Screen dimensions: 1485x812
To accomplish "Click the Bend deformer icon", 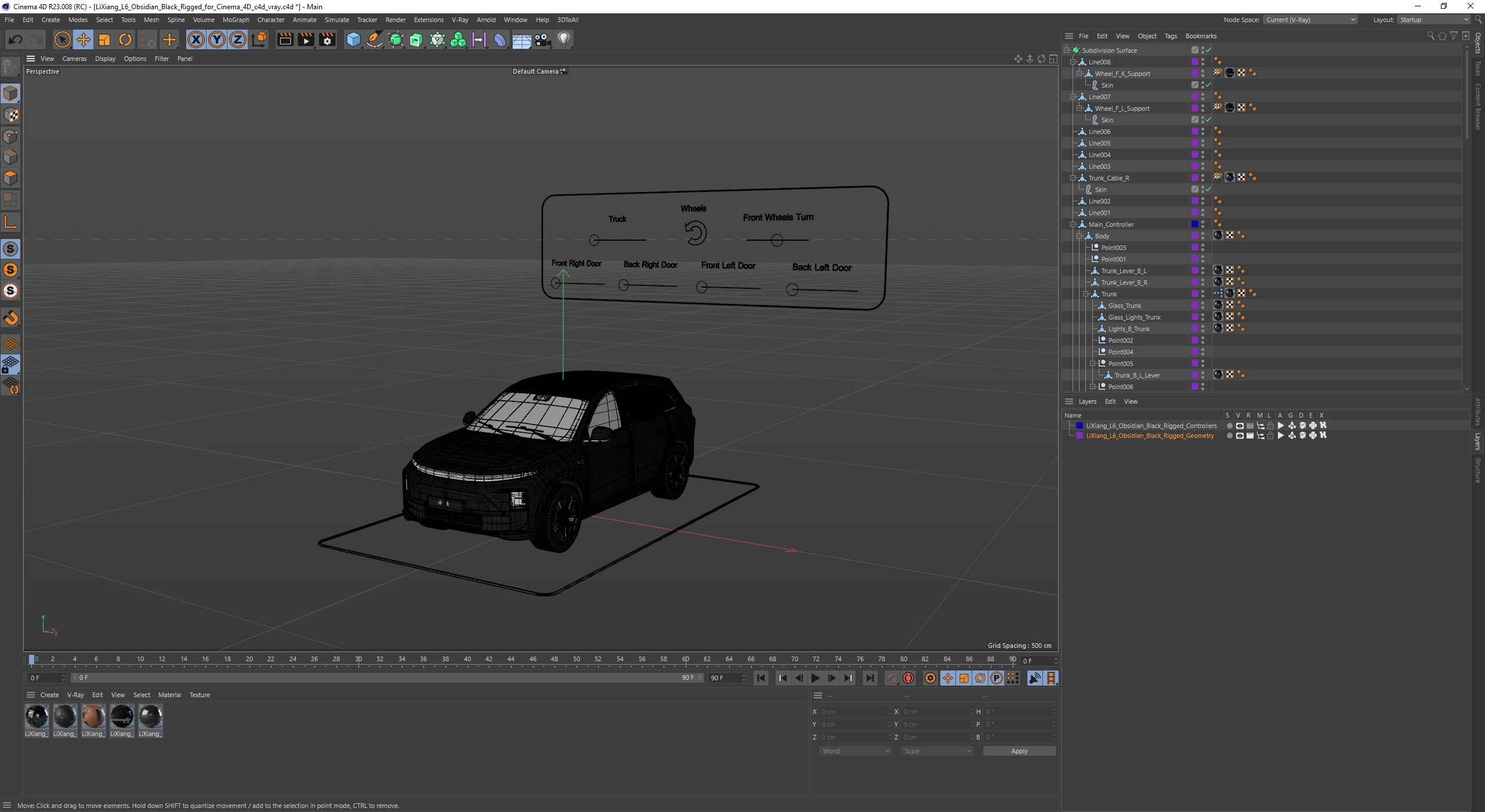I will coord(500,39).
